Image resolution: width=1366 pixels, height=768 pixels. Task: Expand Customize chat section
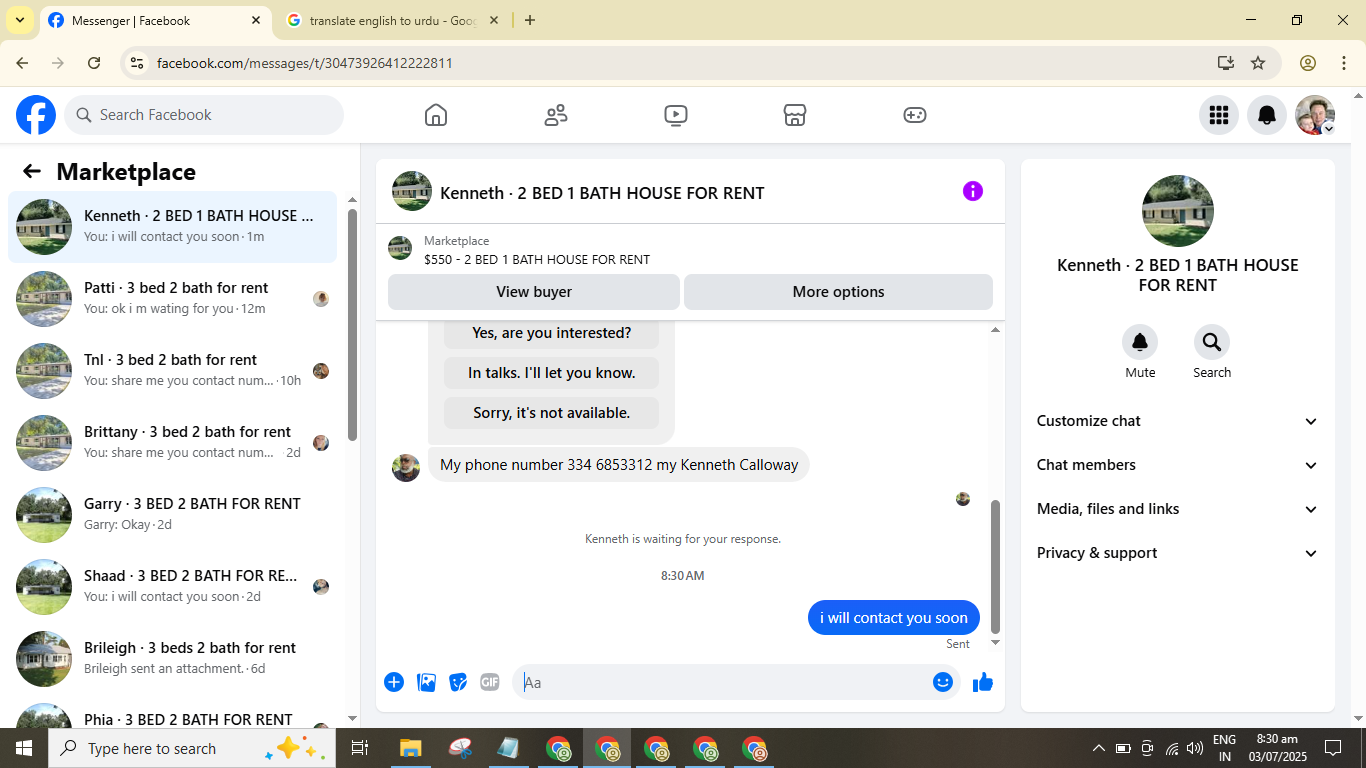pyautogui.click(x=1178, y=421)
